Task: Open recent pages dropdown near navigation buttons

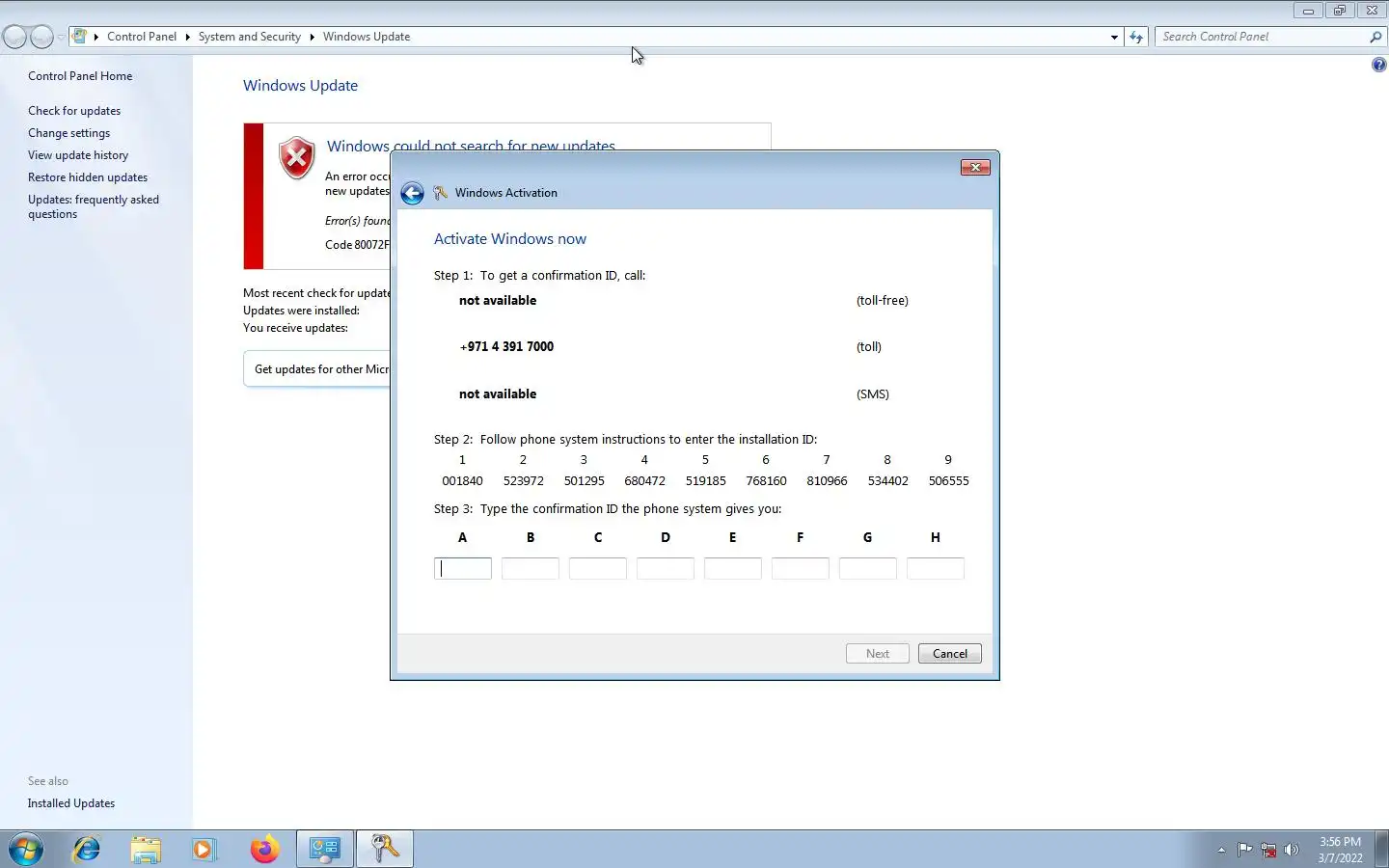Action: [x=61, y=37]
